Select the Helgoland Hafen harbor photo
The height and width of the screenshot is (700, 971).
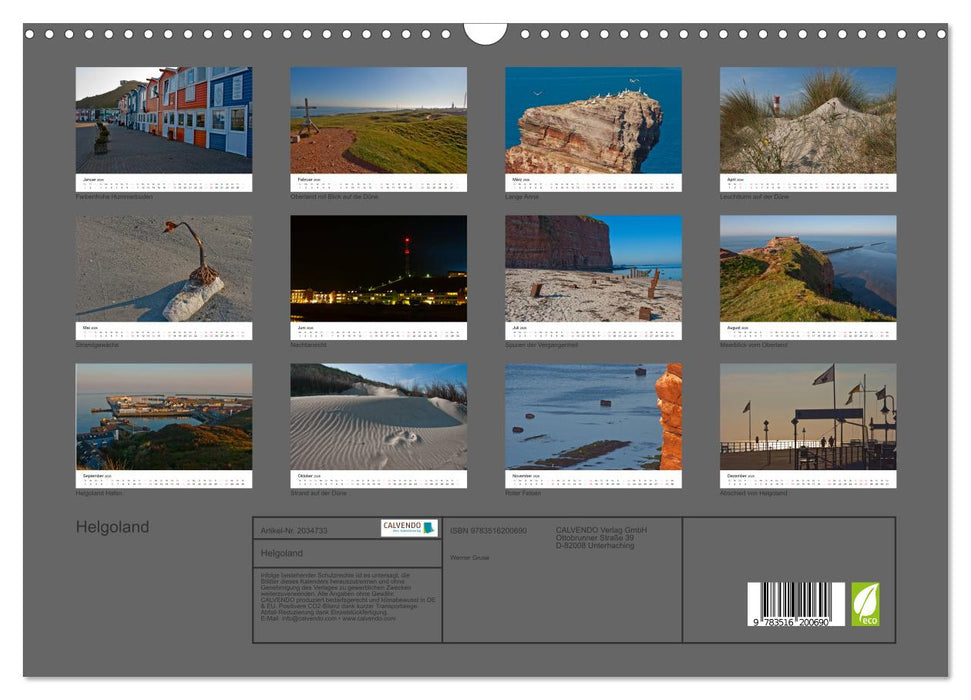tap(164, 416)
